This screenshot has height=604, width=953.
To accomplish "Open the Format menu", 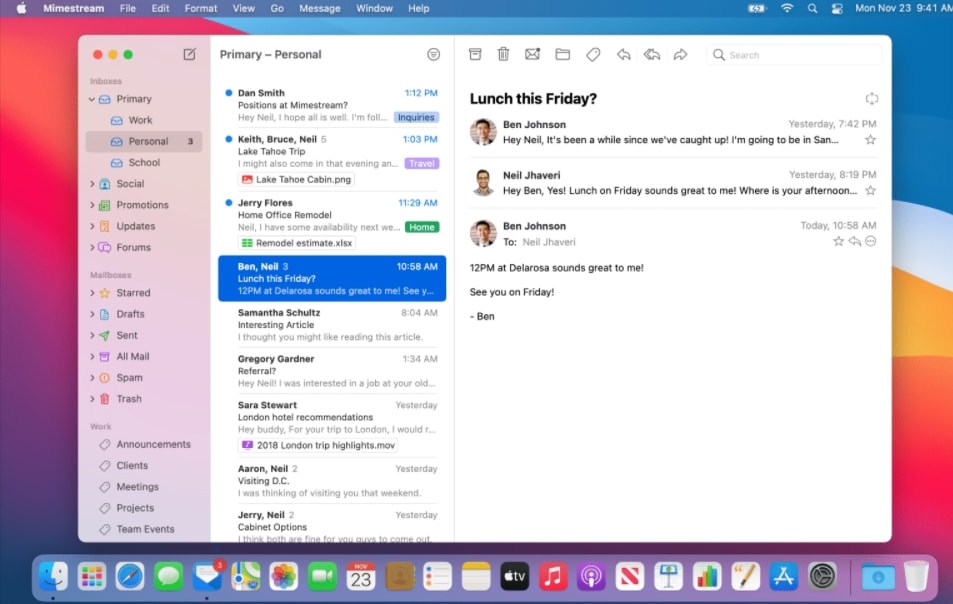I will pyautogui.click(x=201, y=8).
